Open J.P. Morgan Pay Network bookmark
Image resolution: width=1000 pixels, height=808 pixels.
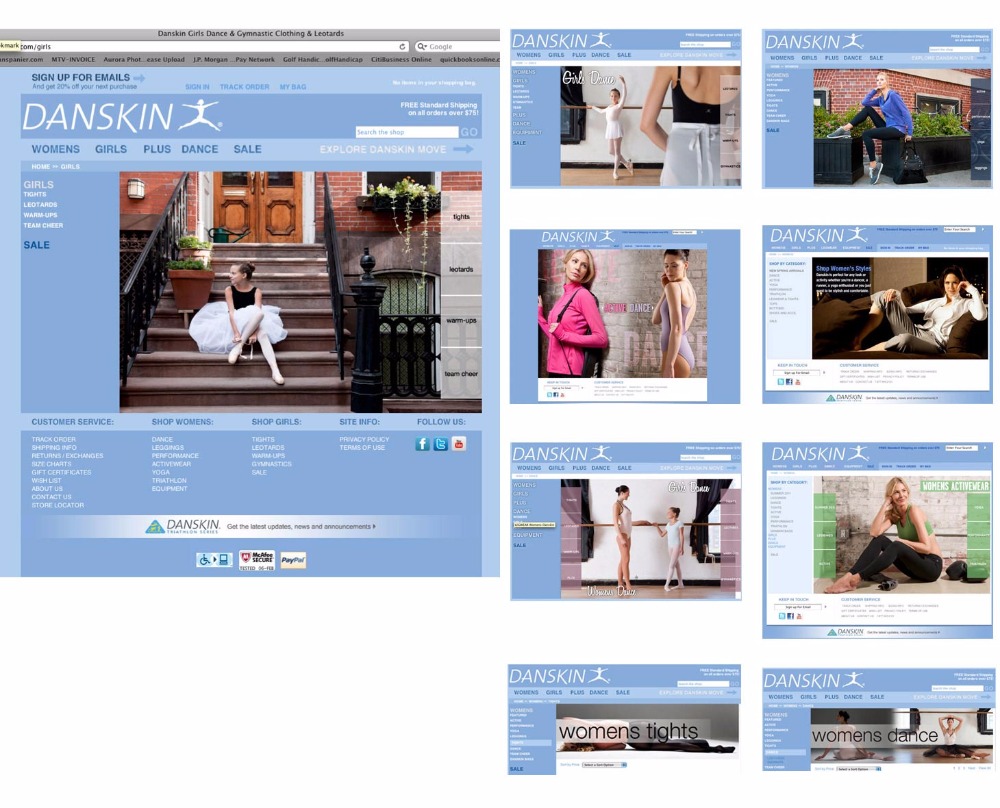[x=233, y=59]
